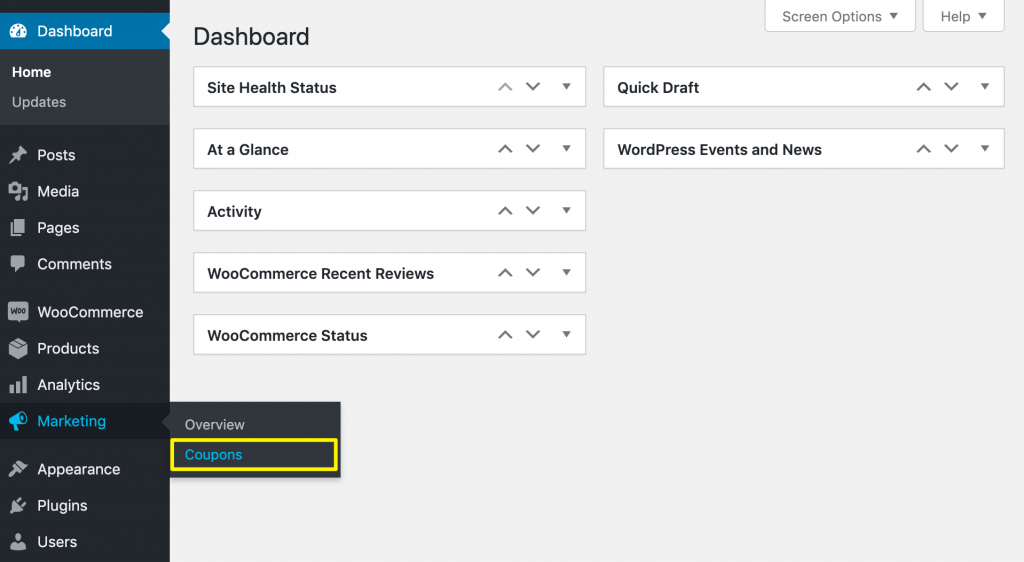The width and height of the screenshot is (1024, 562).
Task: Move Activity widget down
Action: coord(533,211)
